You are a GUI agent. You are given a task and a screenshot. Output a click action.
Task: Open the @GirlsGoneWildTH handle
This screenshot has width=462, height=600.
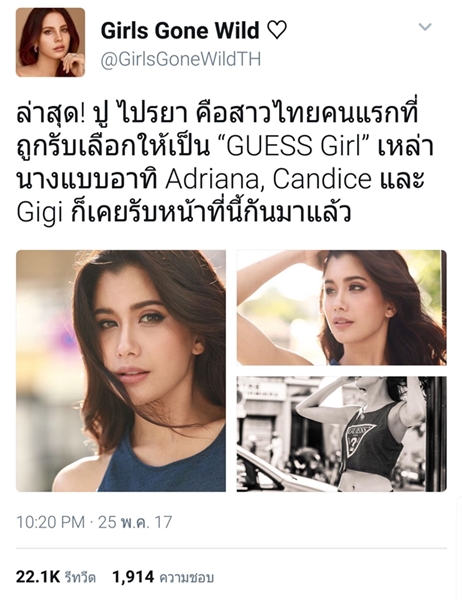pyautogui.click(x=181, y=59)
